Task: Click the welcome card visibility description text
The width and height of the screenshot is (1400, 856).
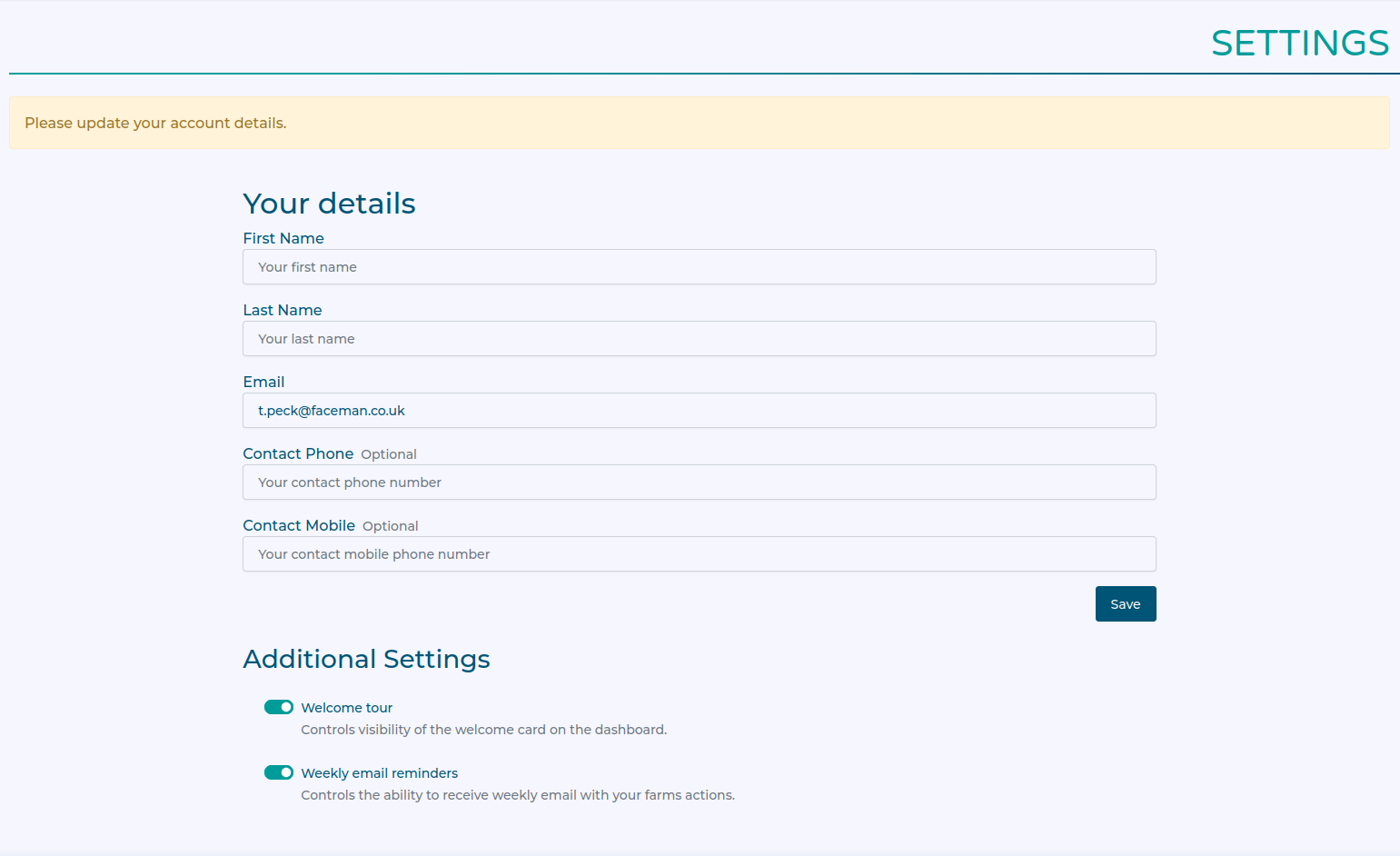Action: pos(483,730)
